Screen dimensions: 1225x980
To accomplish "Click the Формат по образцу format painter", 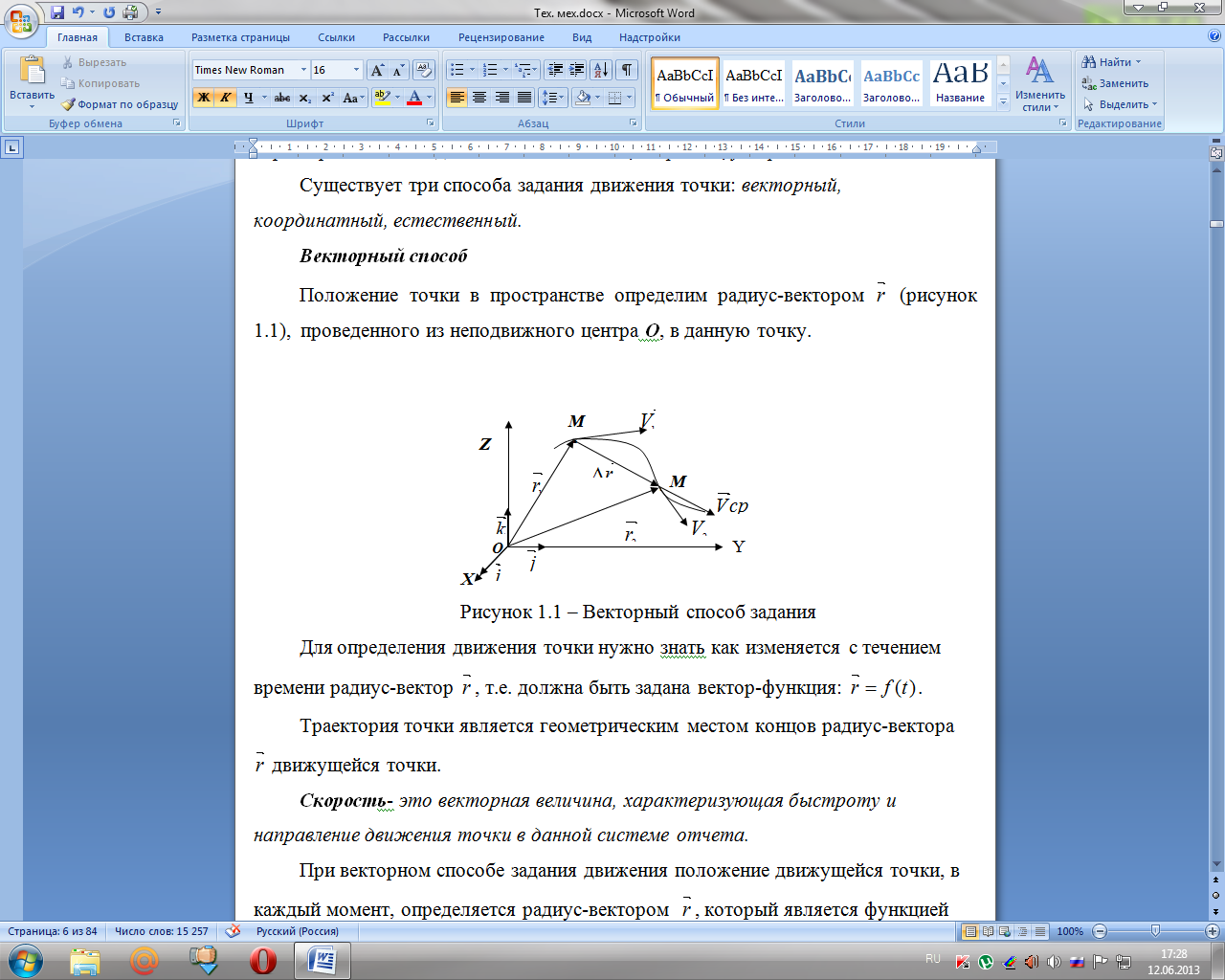I will [121, 104].
